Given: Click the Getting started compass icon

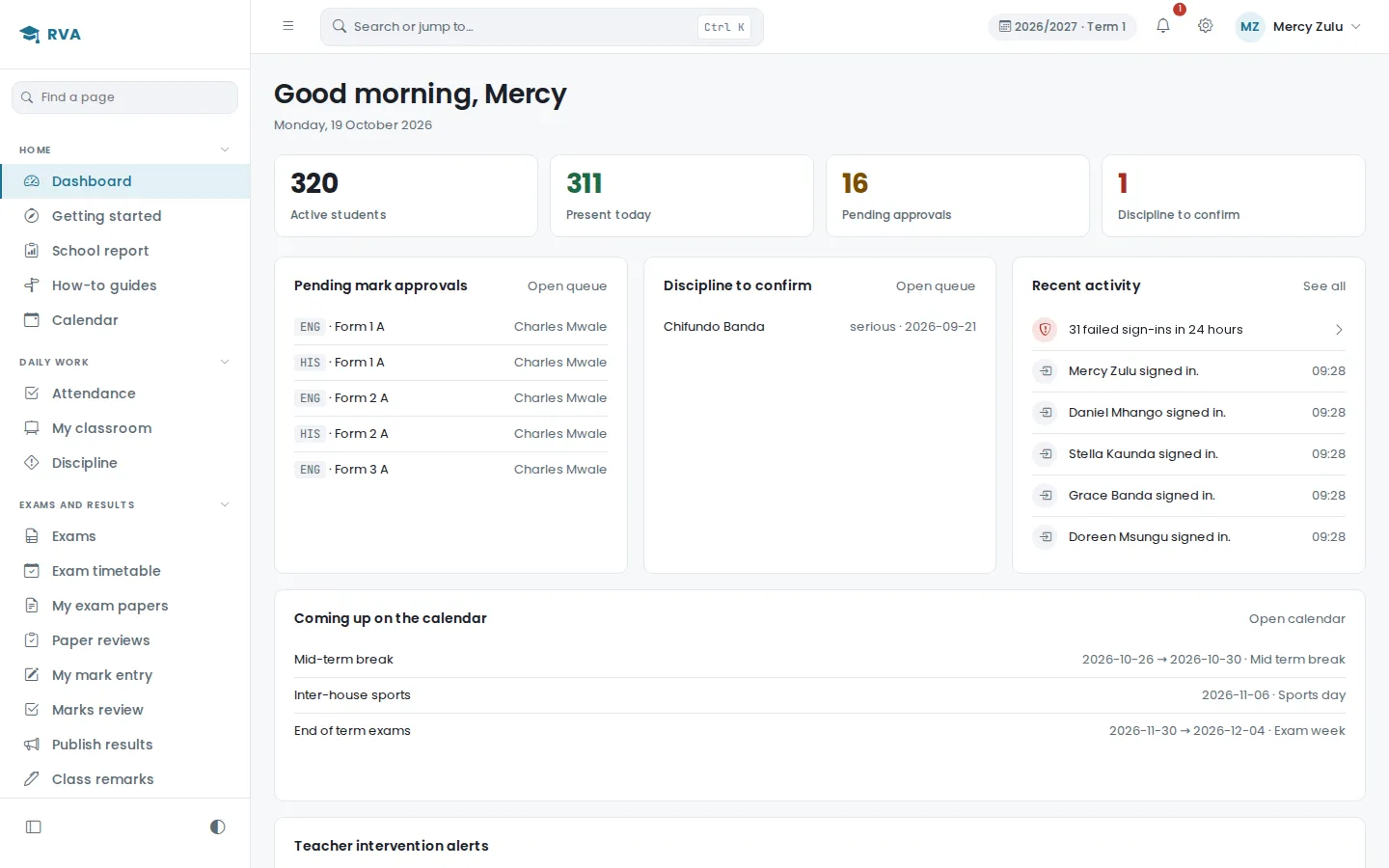Looking at the screenshot, I should tap(32, 216).
